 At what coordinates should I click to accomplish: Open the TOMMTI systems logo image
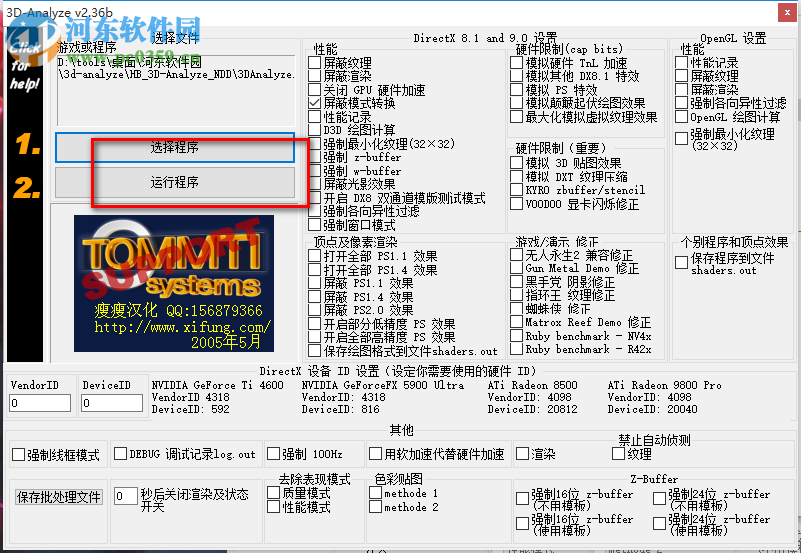174,283
